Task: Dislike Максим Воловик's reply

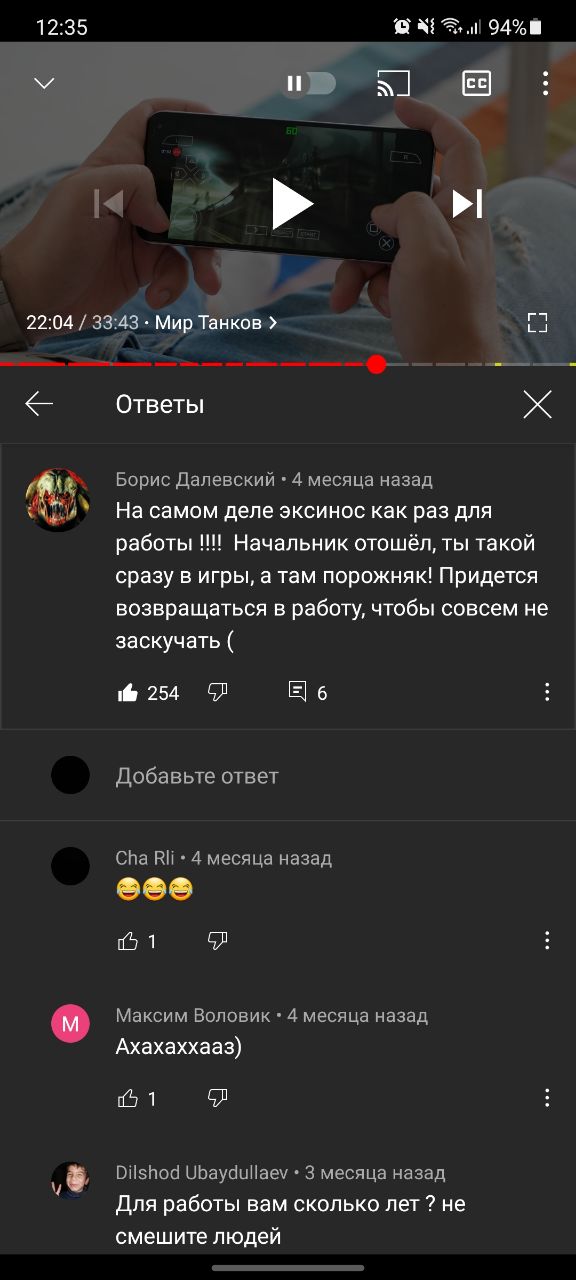Action: [x=217, y=1098]
